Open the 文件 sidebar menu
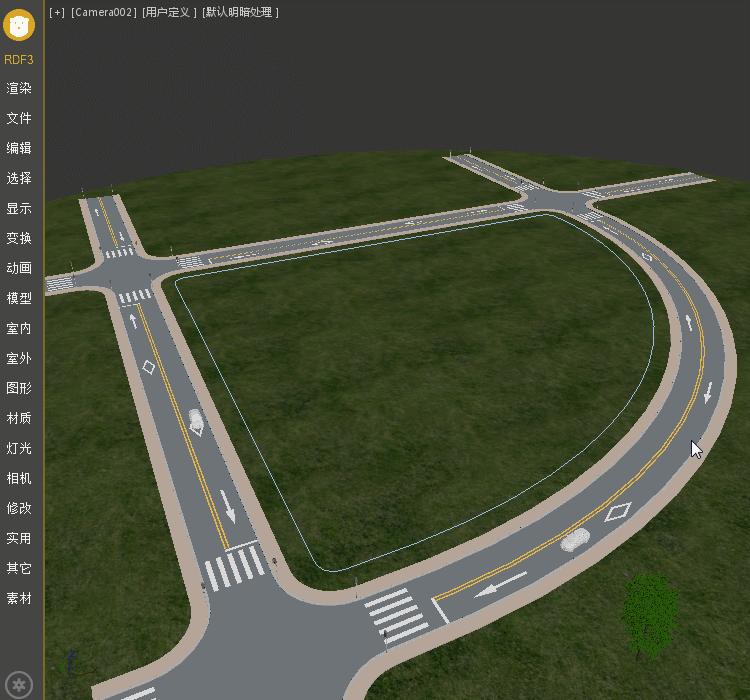750x700 pixels. 19,118
